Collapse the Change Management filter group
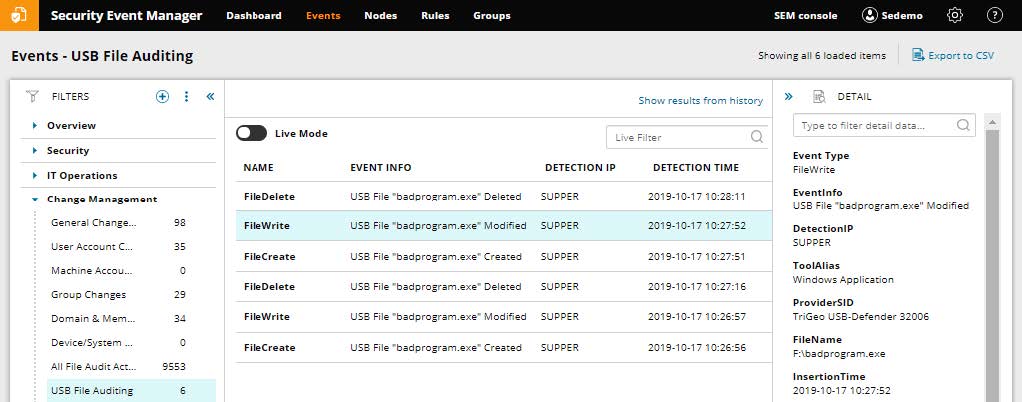 [35, 199]
